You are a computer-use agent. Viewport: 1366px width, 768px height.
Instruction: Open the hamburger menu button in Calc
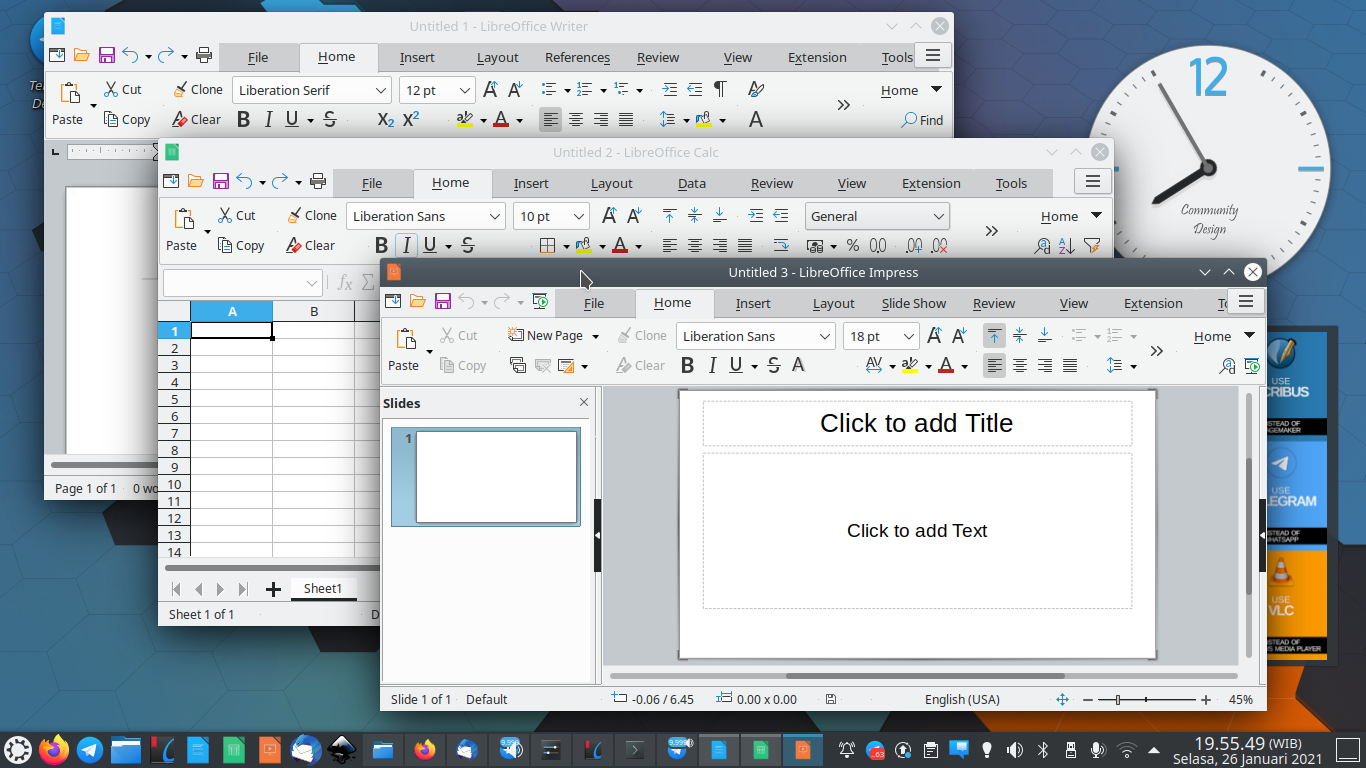1093,181
